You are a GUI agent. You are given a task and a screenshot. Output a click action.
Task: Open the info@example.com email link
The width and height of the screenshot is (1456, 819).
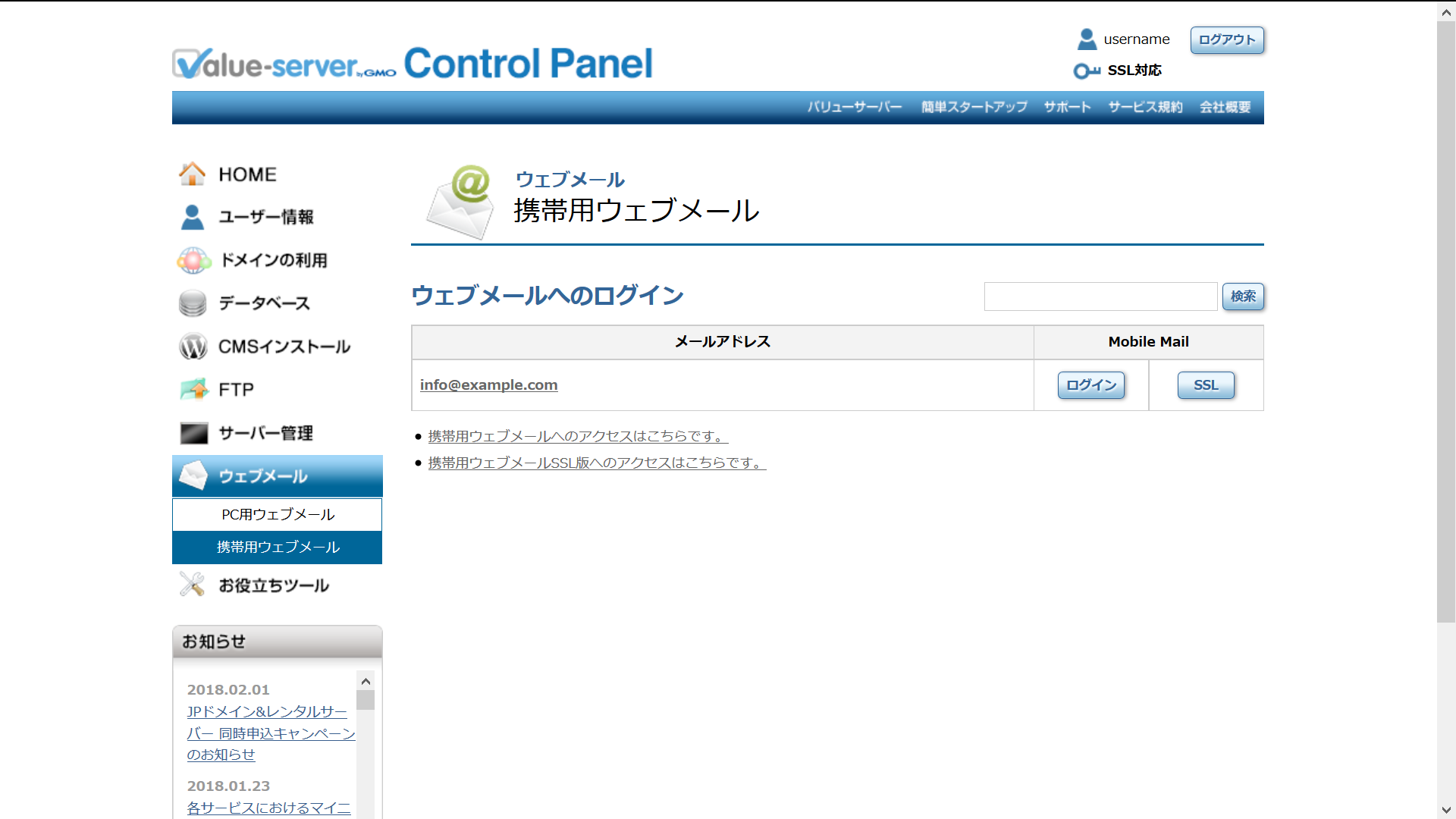click(488, 385)
